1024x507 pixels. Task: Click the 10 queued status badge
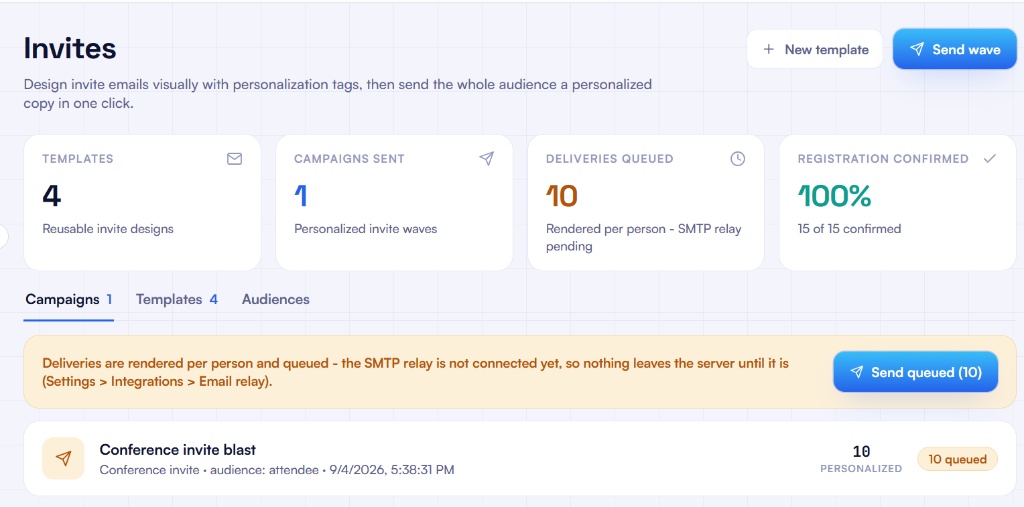coord(957,459)
